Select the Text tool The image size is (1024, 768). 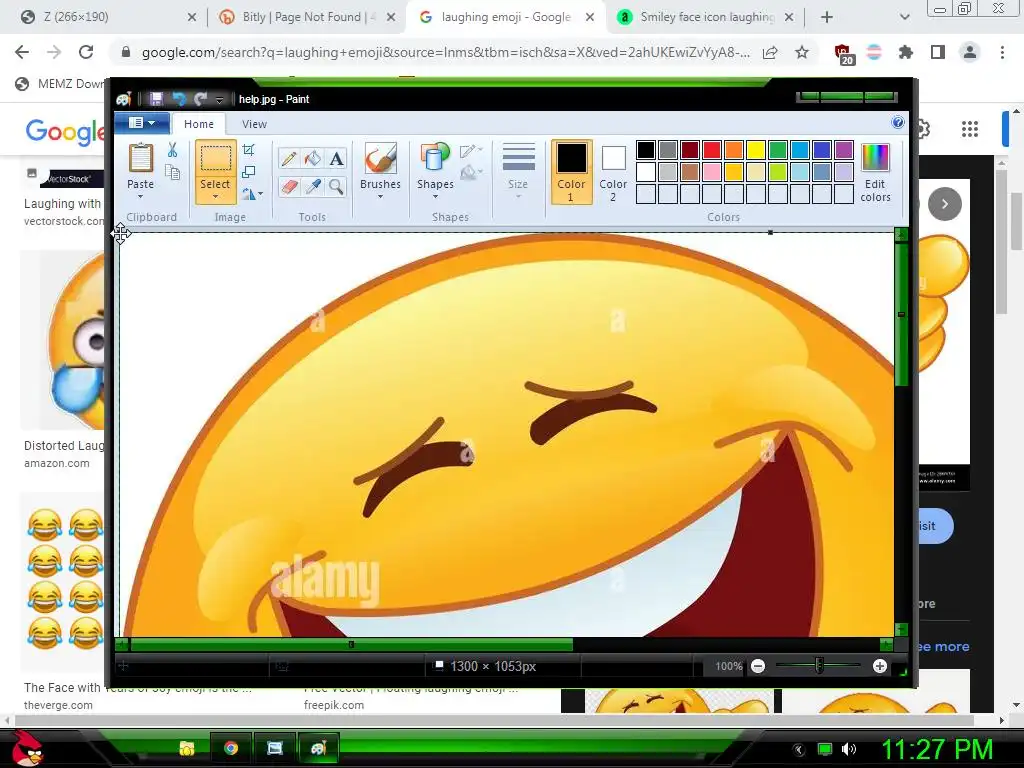coord(336,159)
